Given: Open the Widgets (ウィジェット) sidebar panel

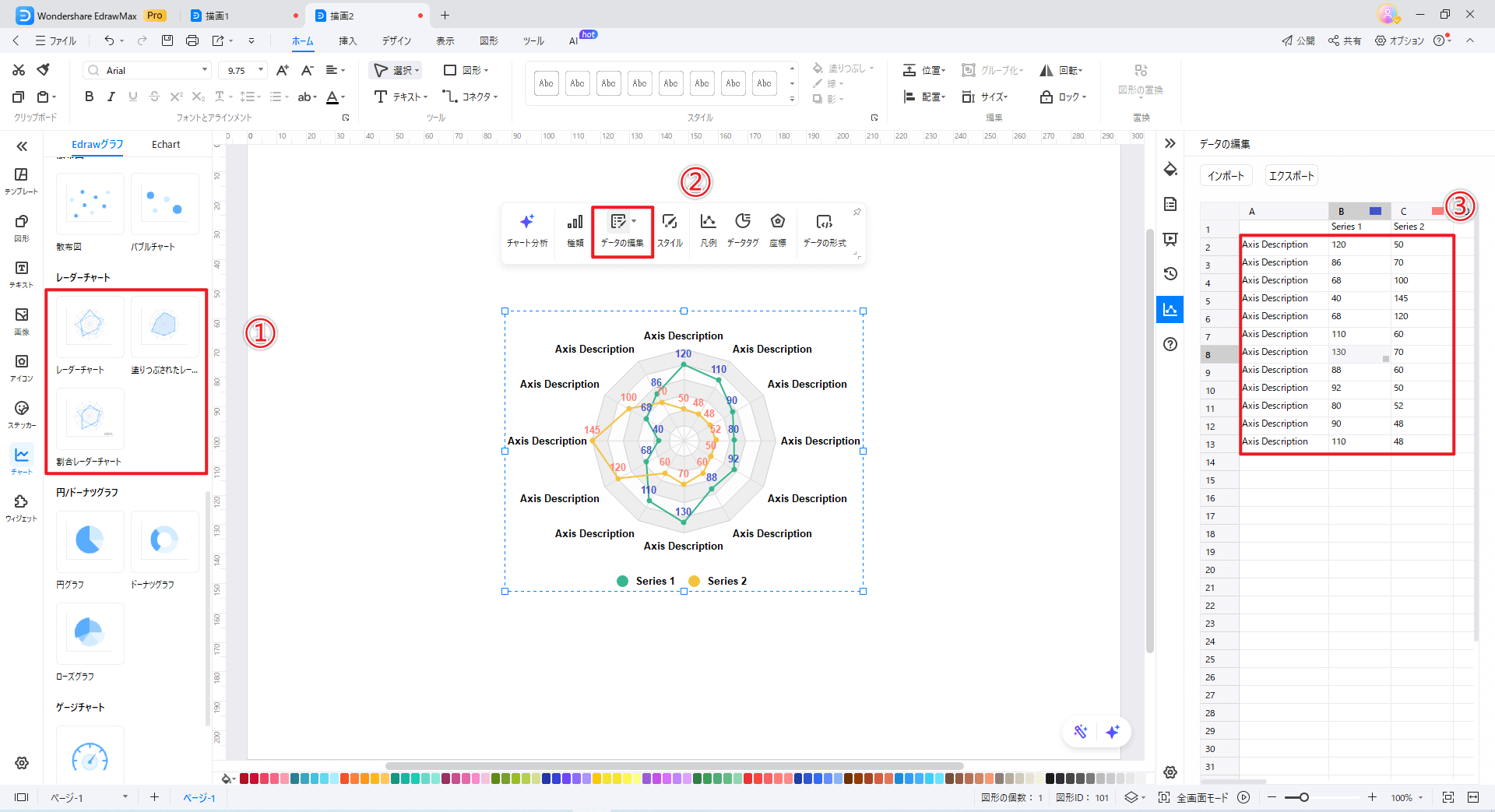Looking at the screenshot, I should [22, 508].
